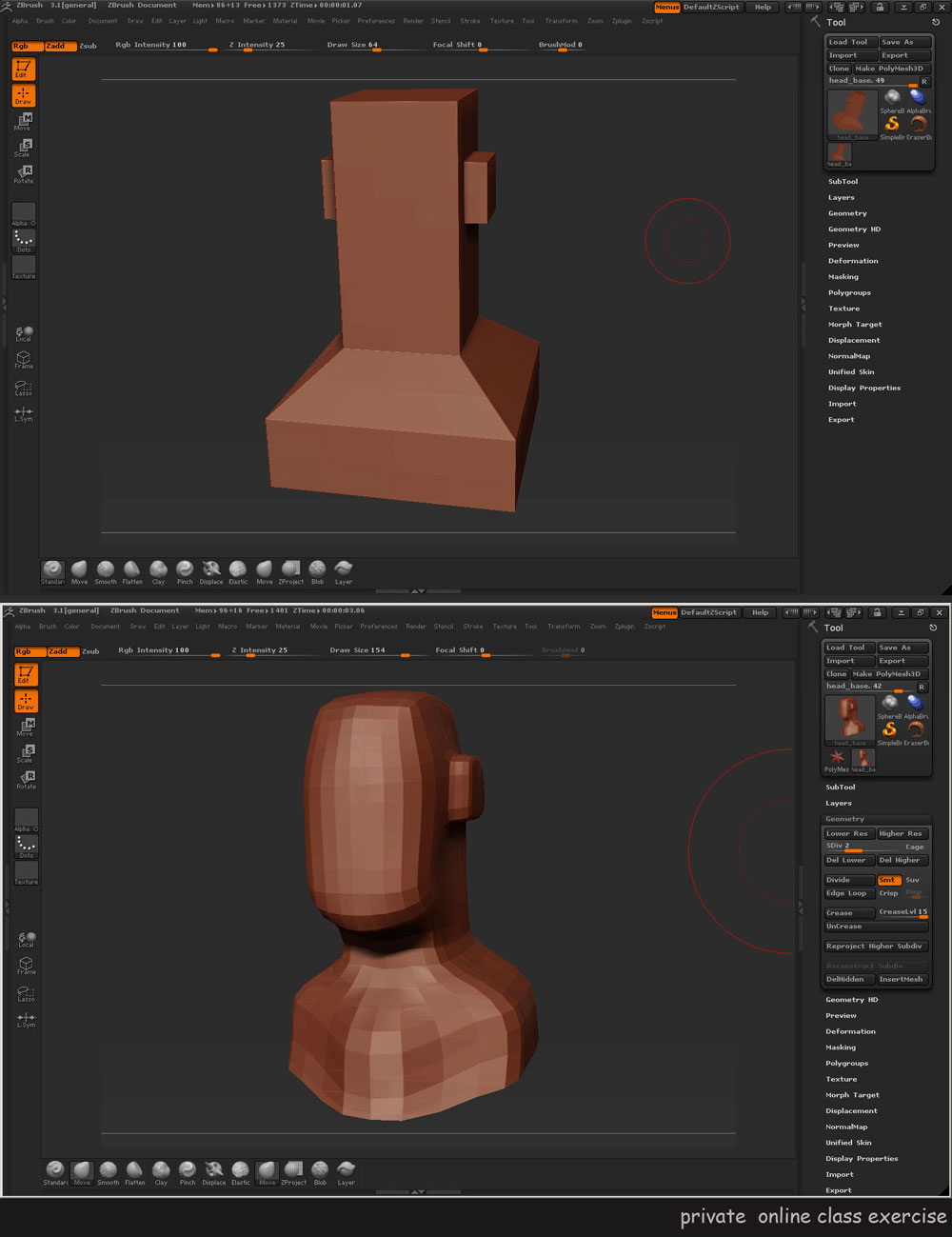The image size is (952, 1237).
Task: Enable Lasso selection in the upper window
Action: (x=23, y=388)
